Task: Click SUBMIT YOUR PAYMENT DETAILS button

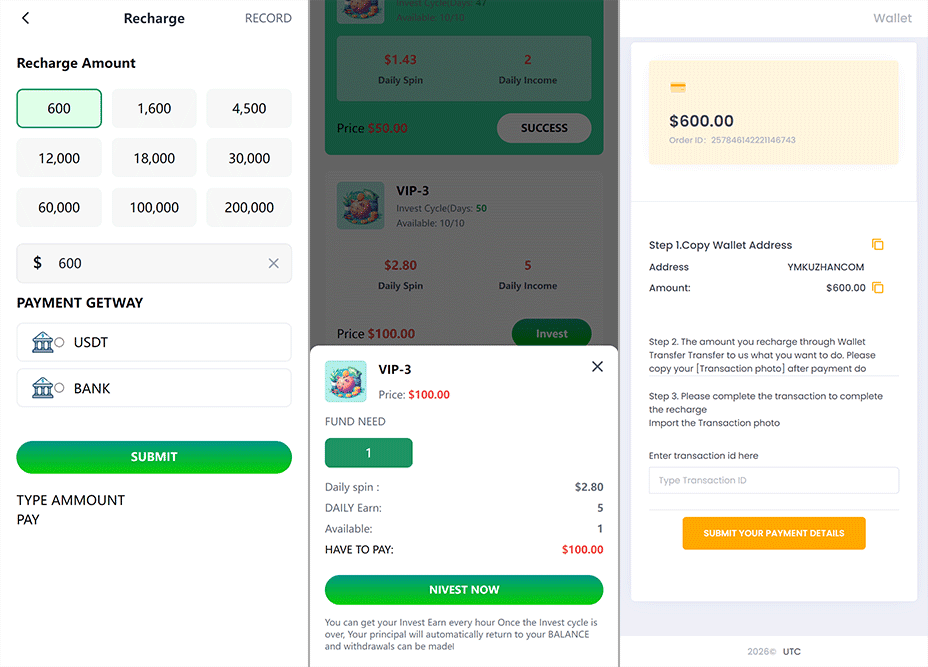Action: click(x=774, y=533)
